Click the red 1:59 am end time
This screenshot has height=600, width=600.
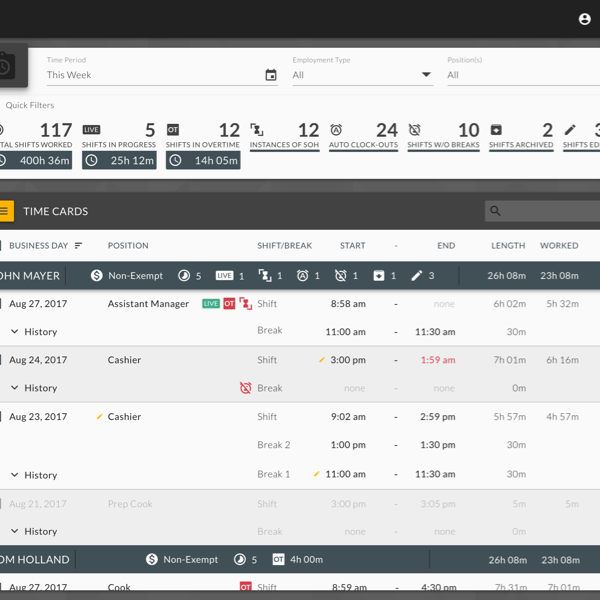coord(438,360)
